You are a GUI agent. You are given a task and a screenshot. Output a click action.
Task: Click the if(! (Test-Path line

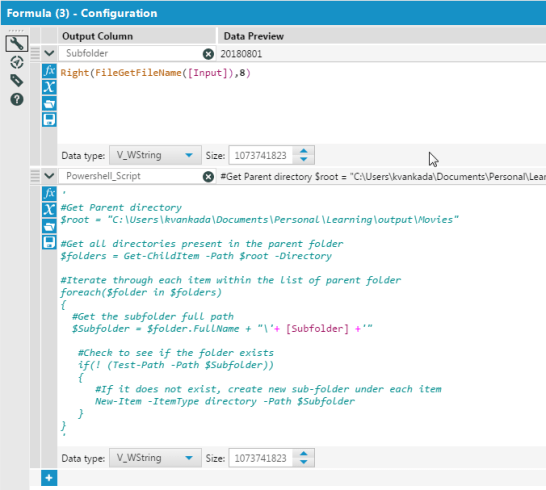(x=176, y=365)
